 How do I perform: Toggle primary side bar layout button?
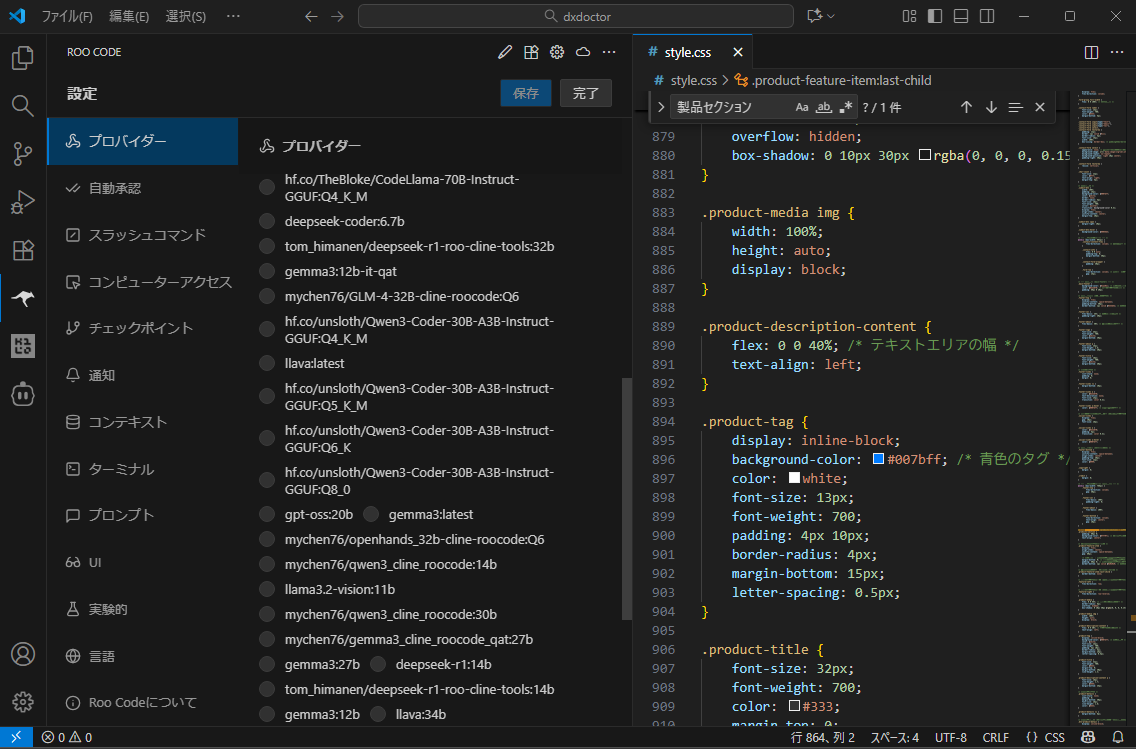935,16
